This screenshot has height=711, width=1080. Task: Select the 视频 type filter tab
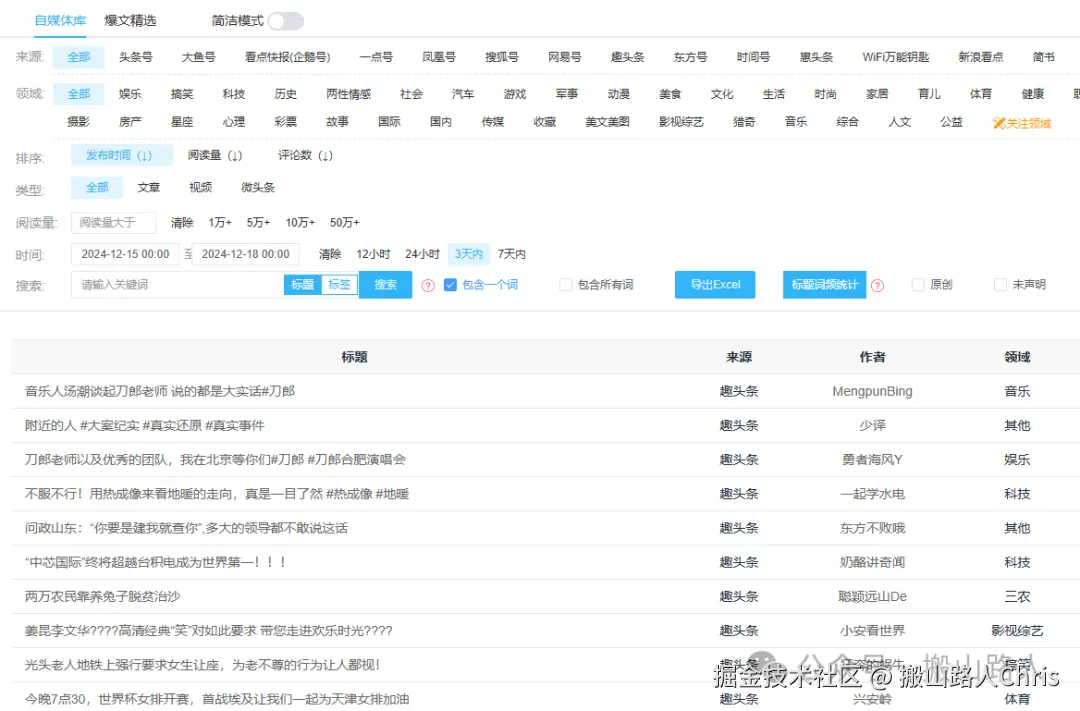click(x=200, y=186)
